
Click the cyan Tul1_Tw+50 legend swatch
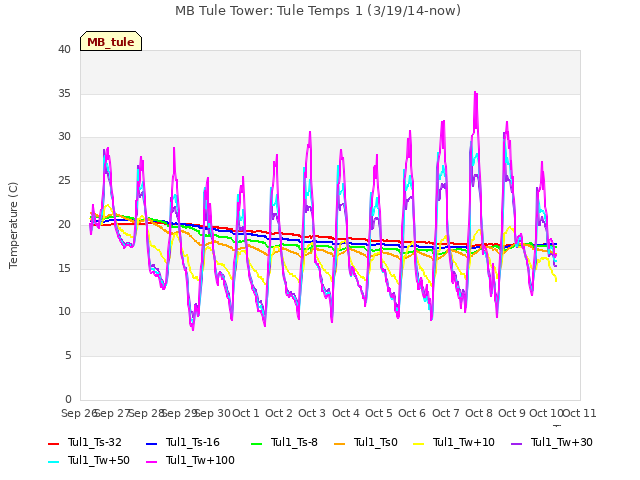(x=53, y=461)
